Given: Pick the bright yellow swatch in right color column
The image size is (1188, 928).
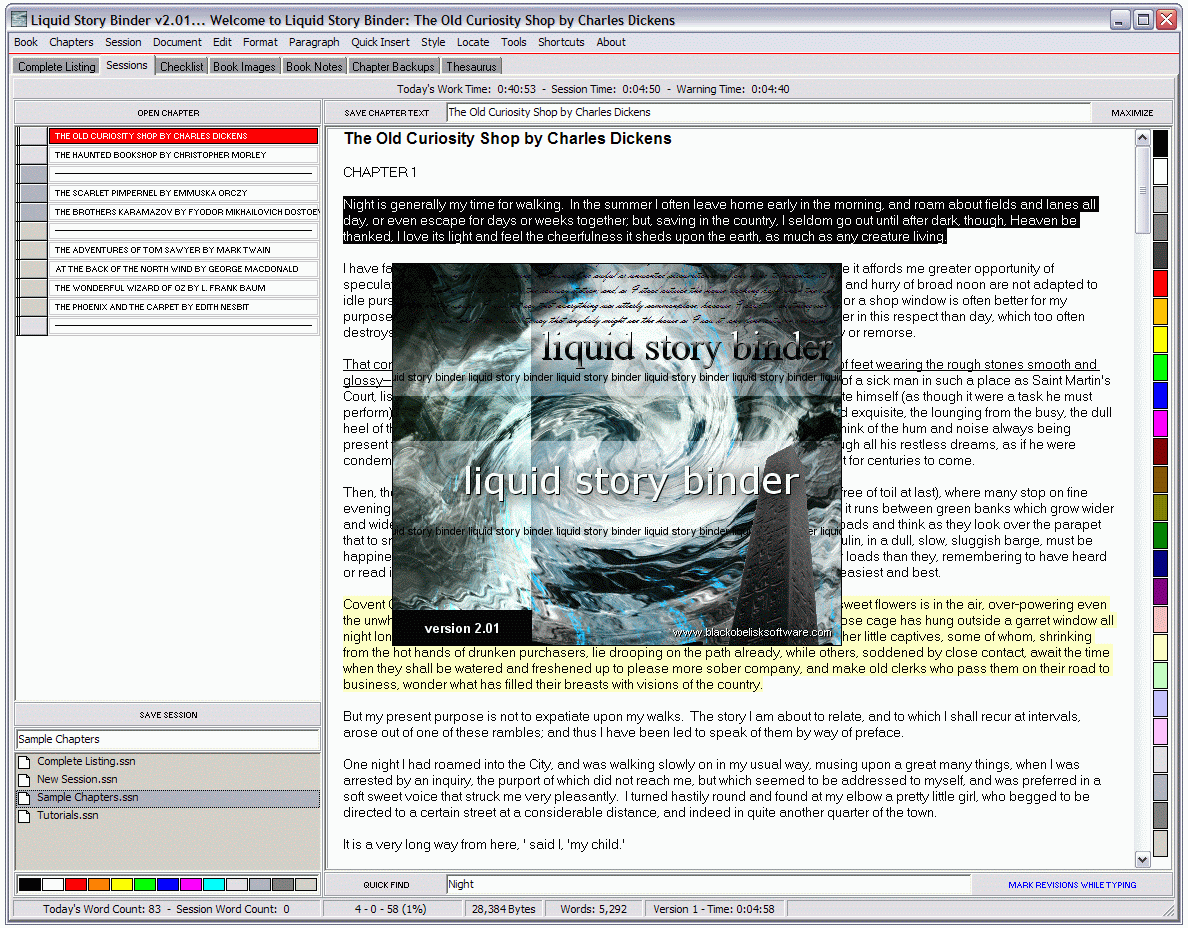Looking at the screenshot, I should [1160, 339].
